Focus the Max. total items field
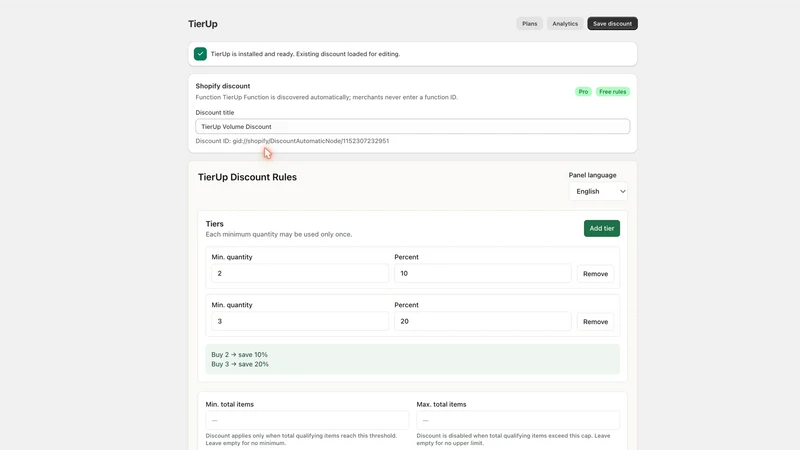 coord(518,420)
